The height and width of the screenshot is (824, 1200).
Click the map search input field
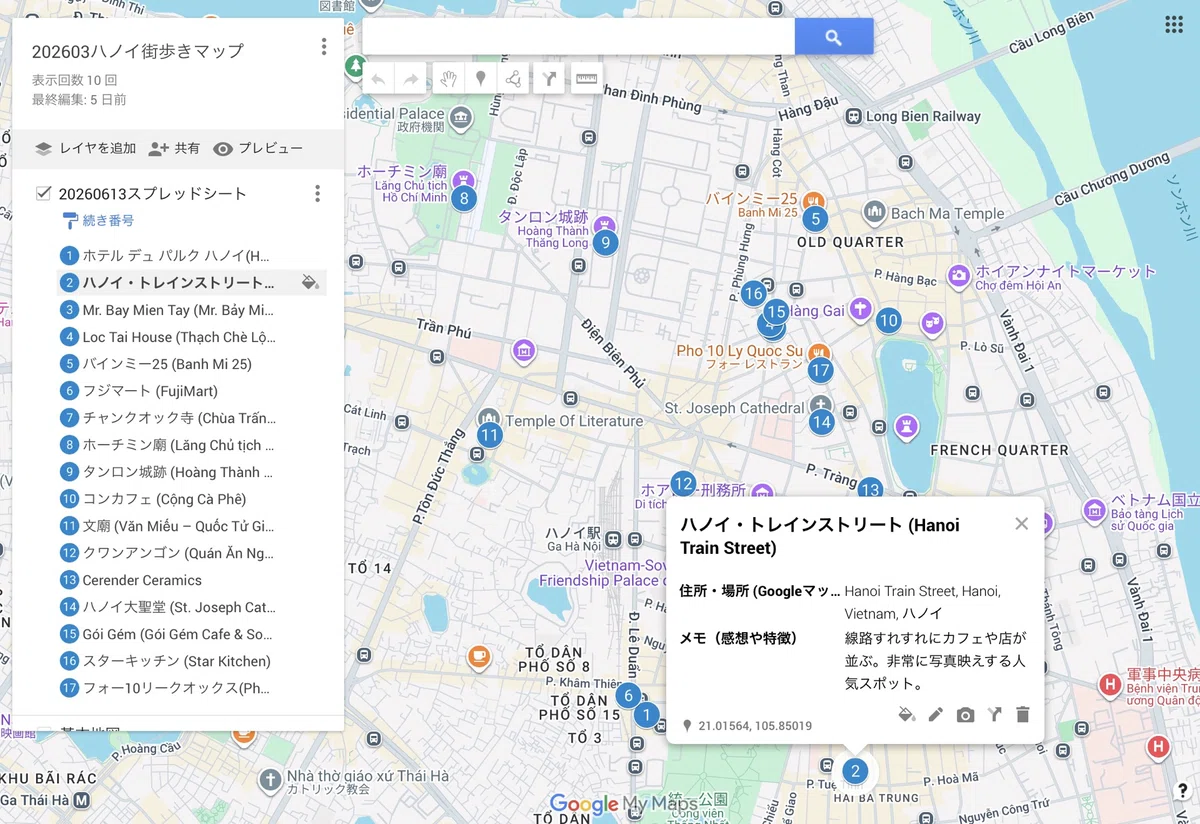pos(578,38)
